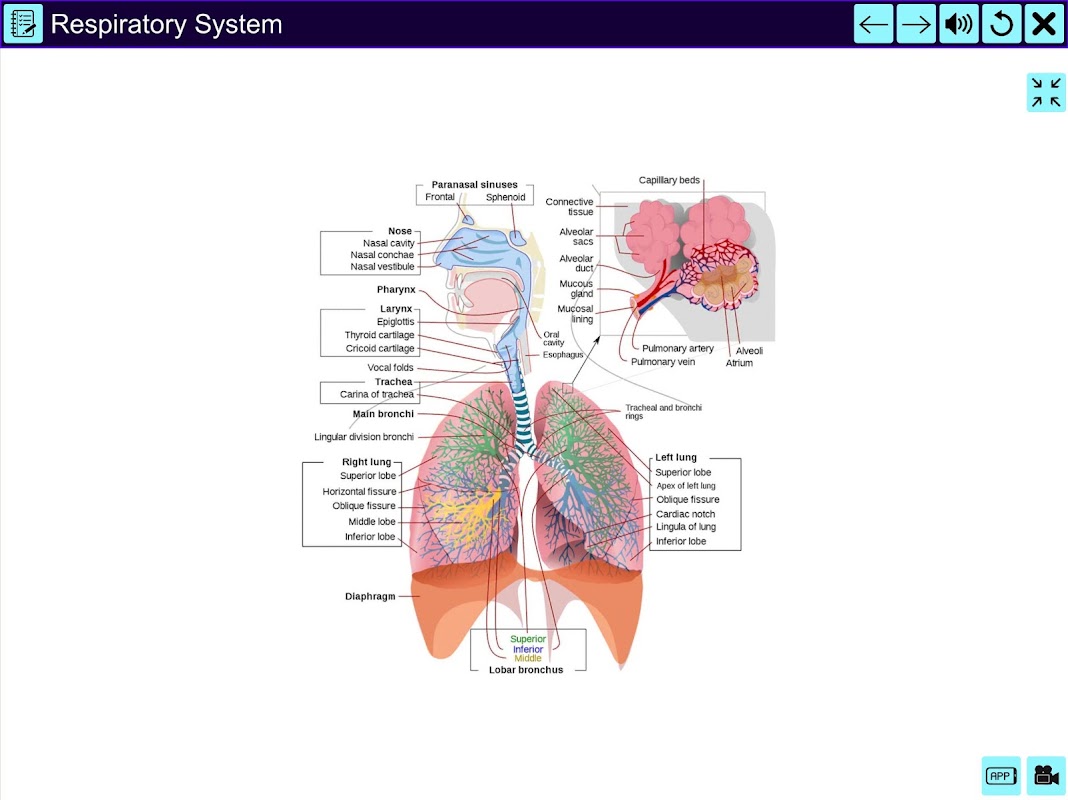Click the 'Cricoid cartilage' label
This screenshot has height=800, width=1068.
[380, 348]
